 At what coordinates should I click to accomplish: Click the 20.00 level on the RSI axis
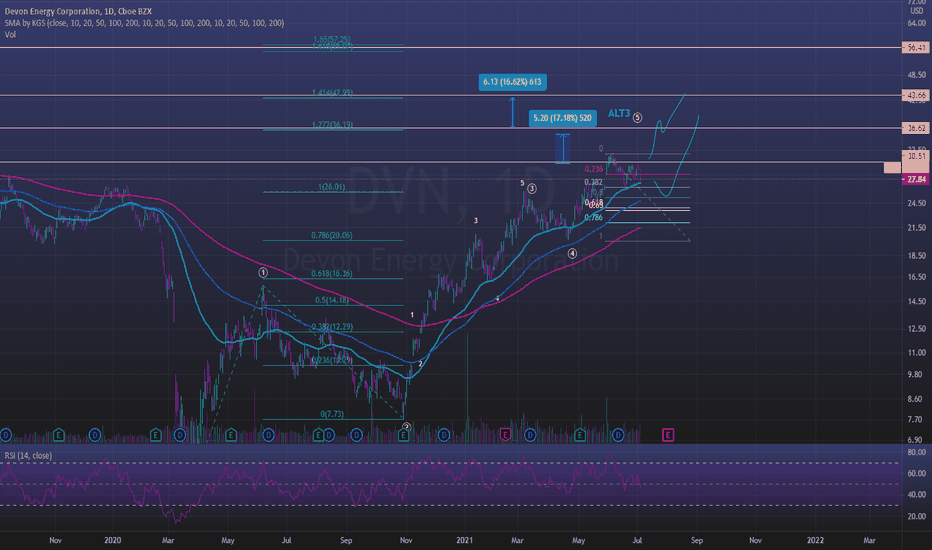917,516
